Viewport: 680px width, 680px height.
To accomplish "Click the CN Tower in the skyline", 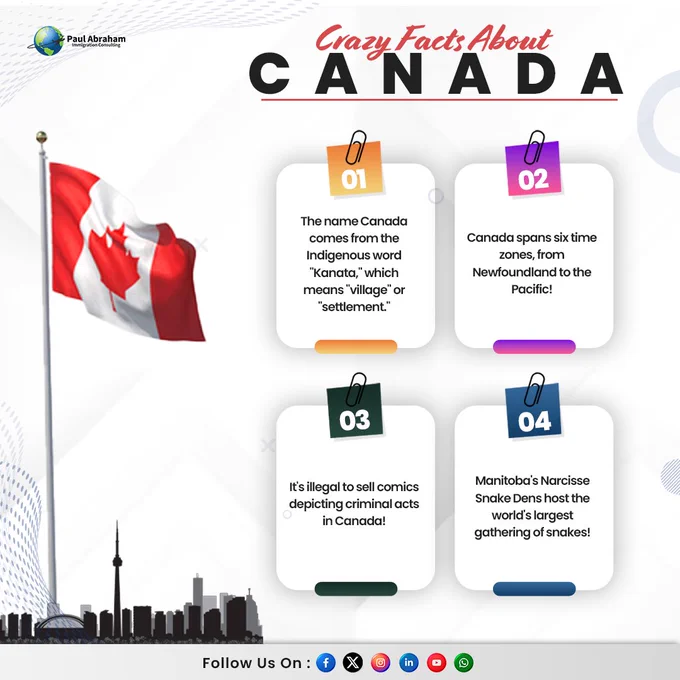I will click(117, 577).
